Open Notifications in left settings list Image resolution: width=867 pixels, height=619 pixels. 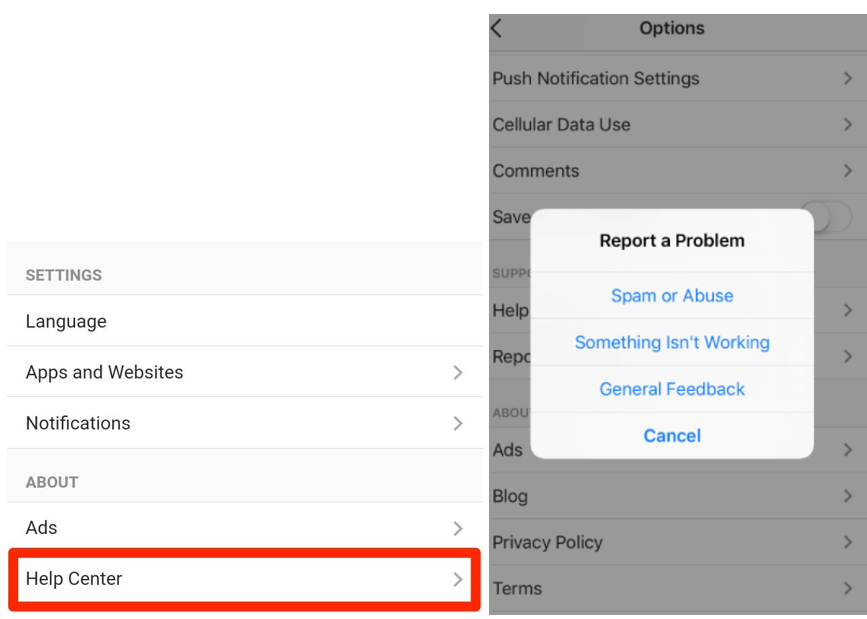(245, 423)
